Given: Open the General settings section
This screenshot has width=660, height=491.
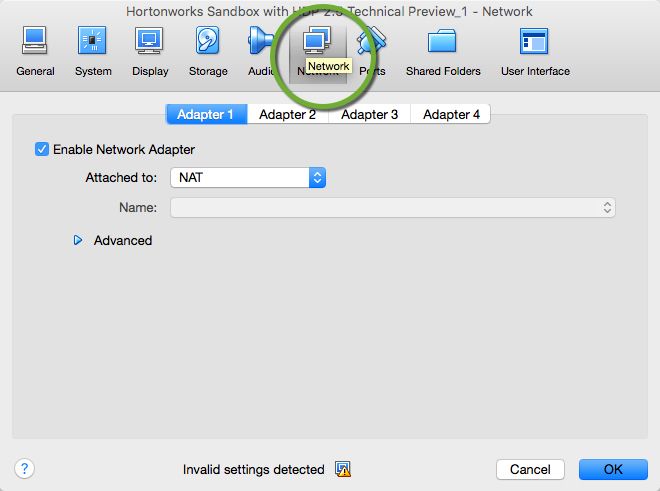Looking at the screenshot, I should click(35, 51).
